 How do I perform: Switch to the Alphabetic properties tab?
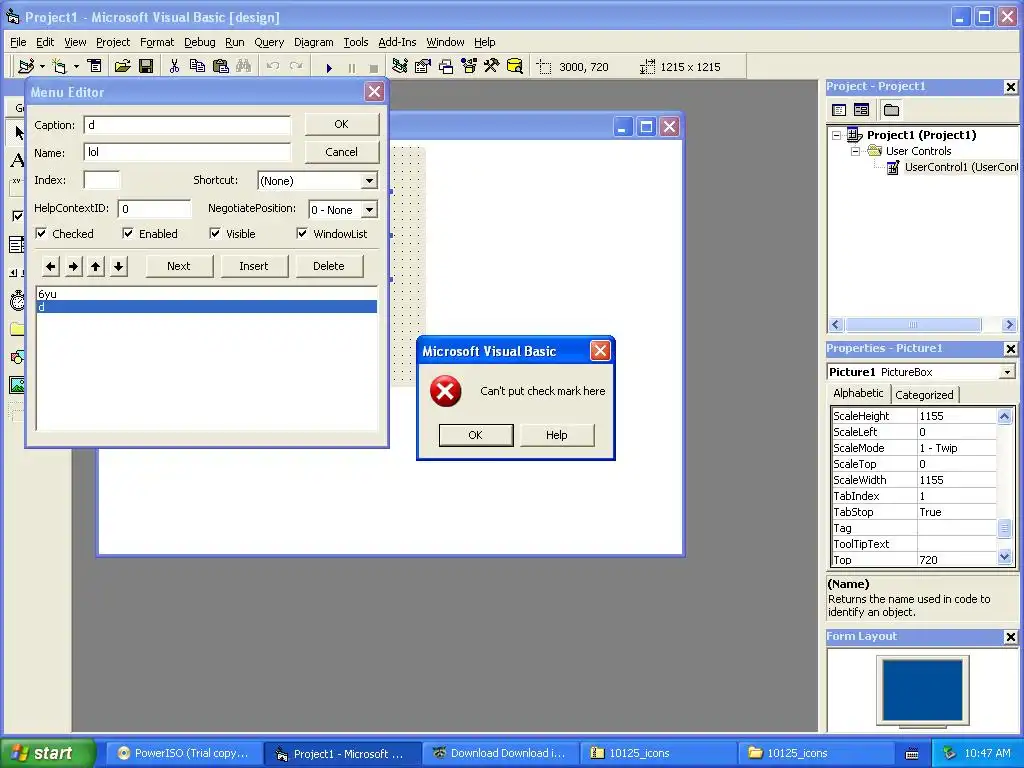click(858, 393)
